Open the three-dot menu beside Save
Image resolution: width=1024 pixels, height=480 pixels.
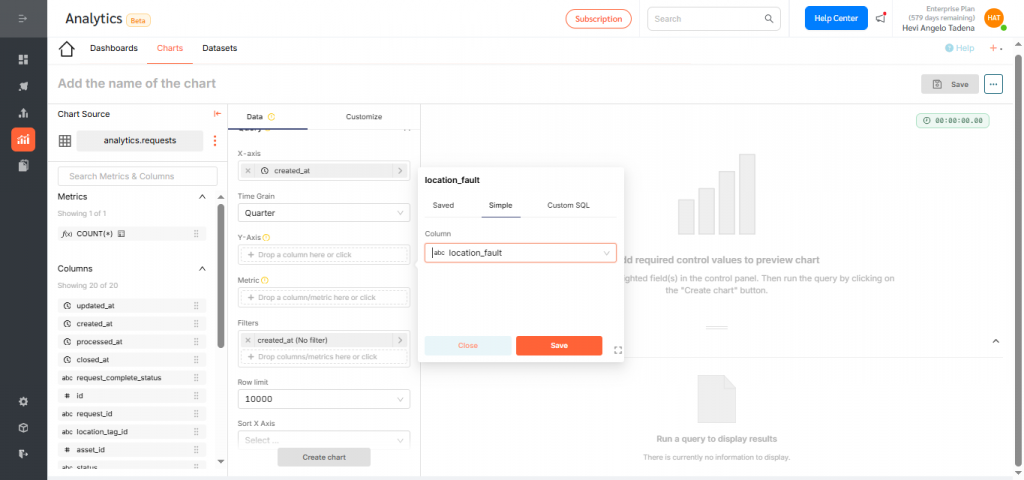(x=993, y=84)
